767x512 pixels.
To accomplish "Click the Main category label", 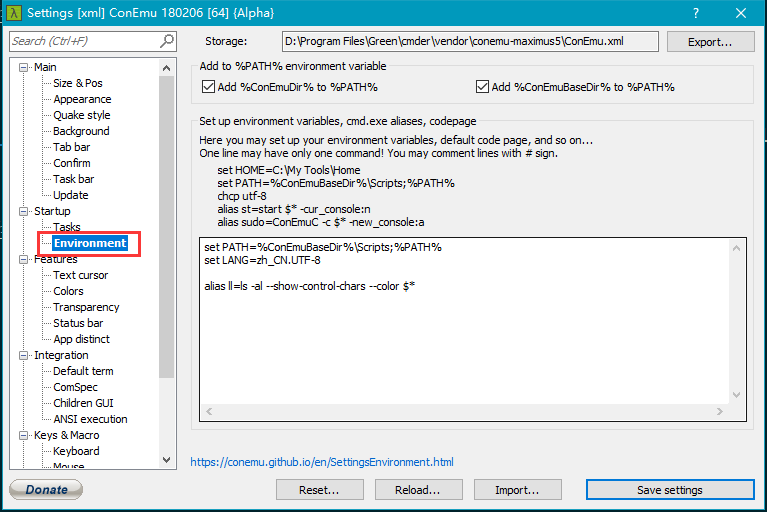I will pyautogui.click(x=45, y=67).
